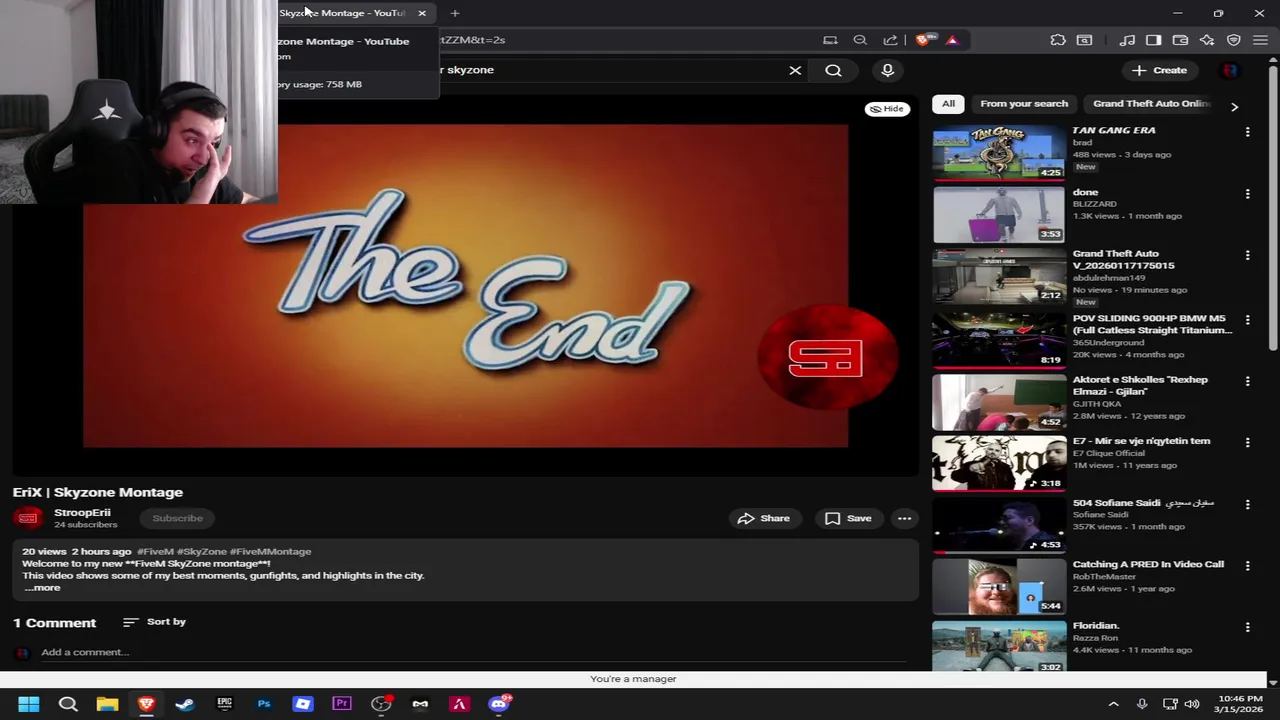Click the Subscribe button
1280x720 pixels.
point(178,518)
